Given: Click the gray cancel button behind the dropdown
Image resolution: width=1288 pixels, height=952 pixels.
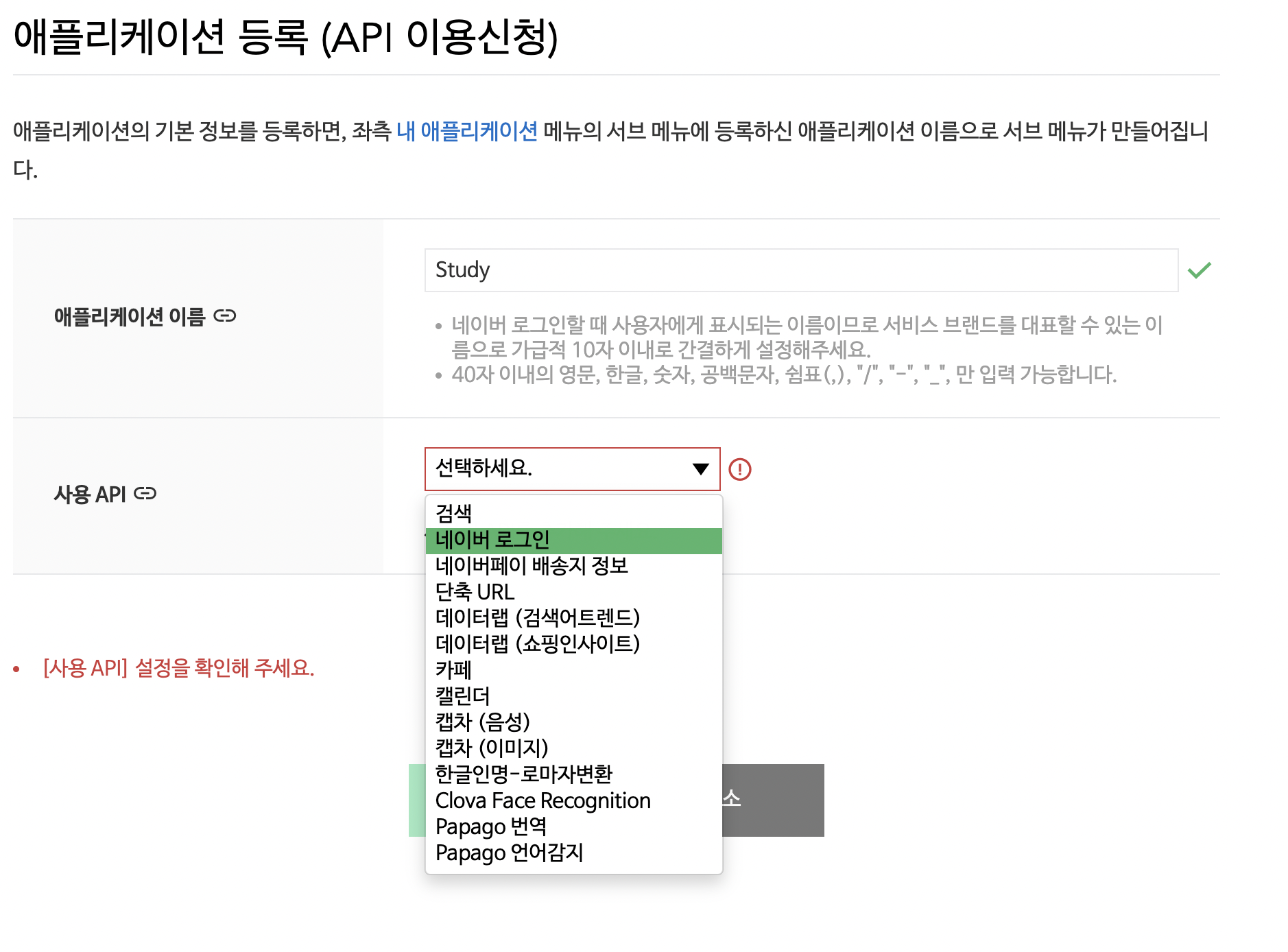Looking at the screenshot, I should (x=773, y=800).
